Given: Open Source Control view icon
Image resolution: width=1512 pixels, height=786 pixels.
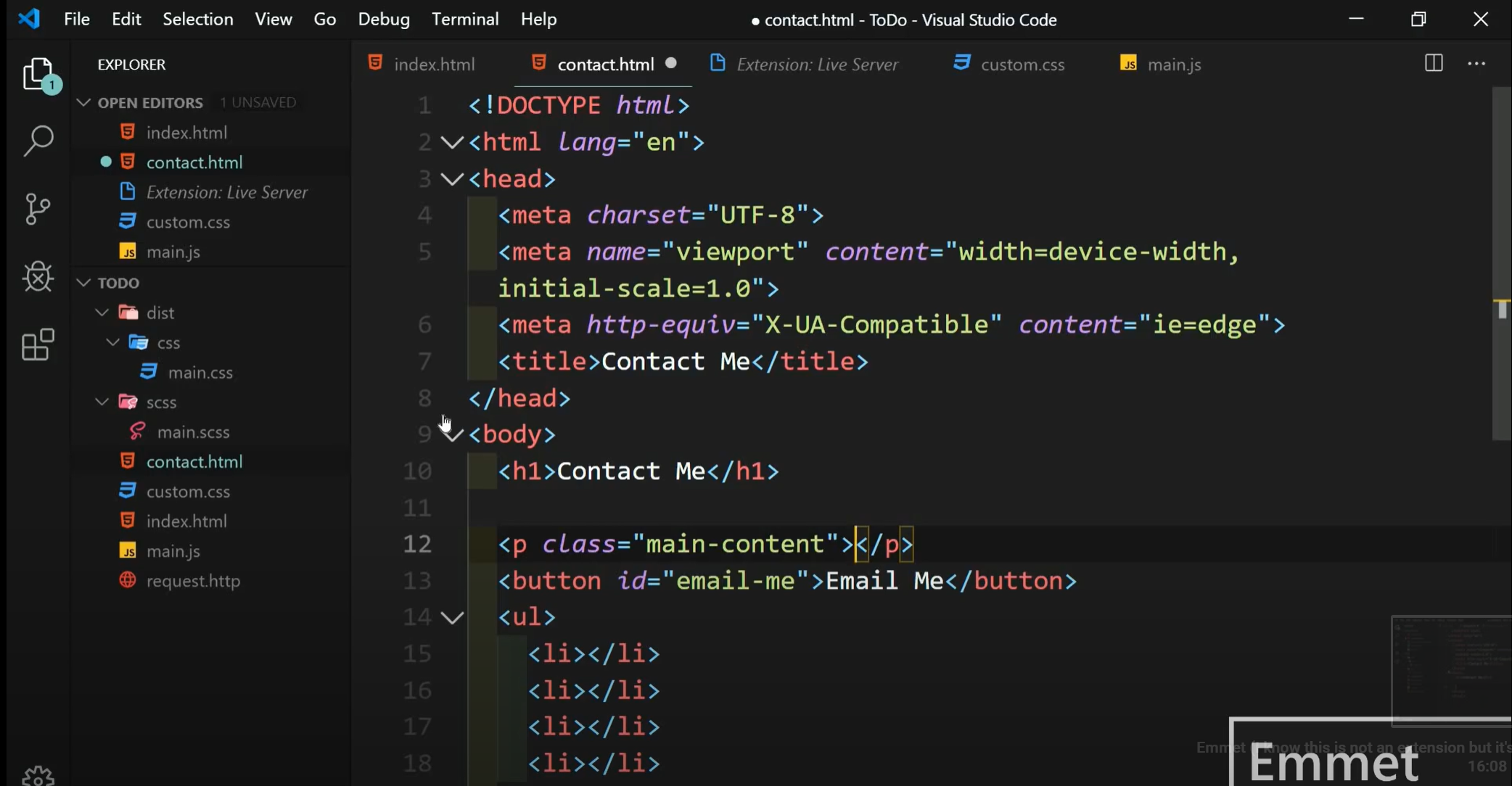Looking at the screenshot, I should [38, 209].
